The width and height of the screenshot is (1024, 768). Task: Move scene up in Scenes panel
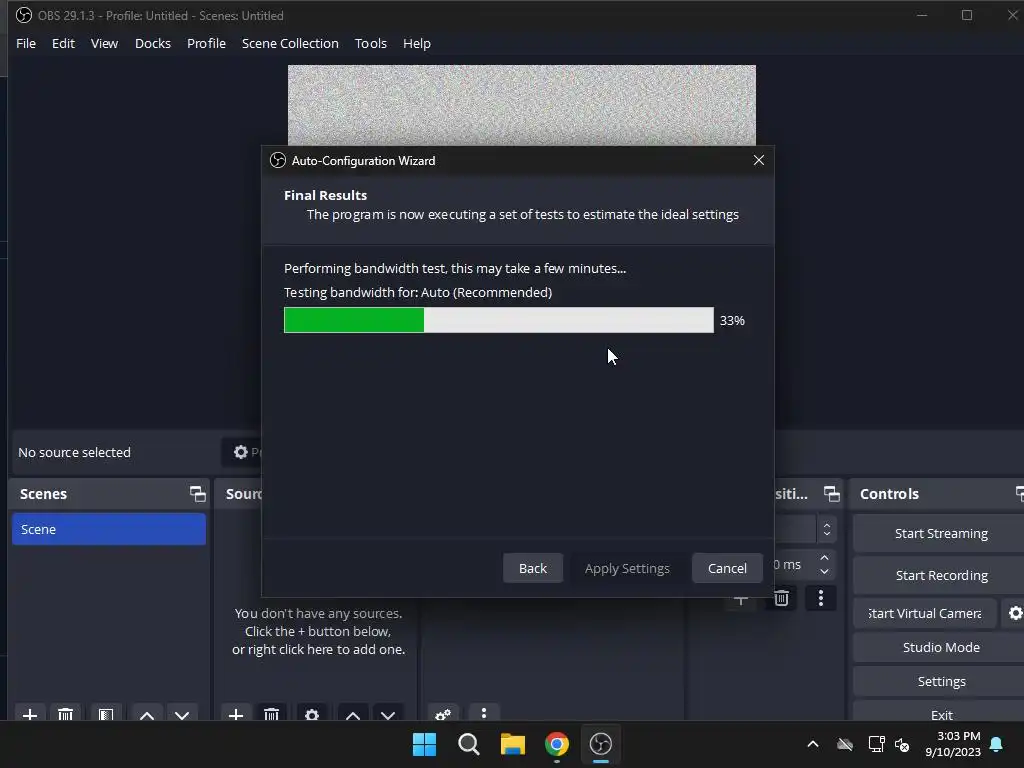tap(147, 714)
